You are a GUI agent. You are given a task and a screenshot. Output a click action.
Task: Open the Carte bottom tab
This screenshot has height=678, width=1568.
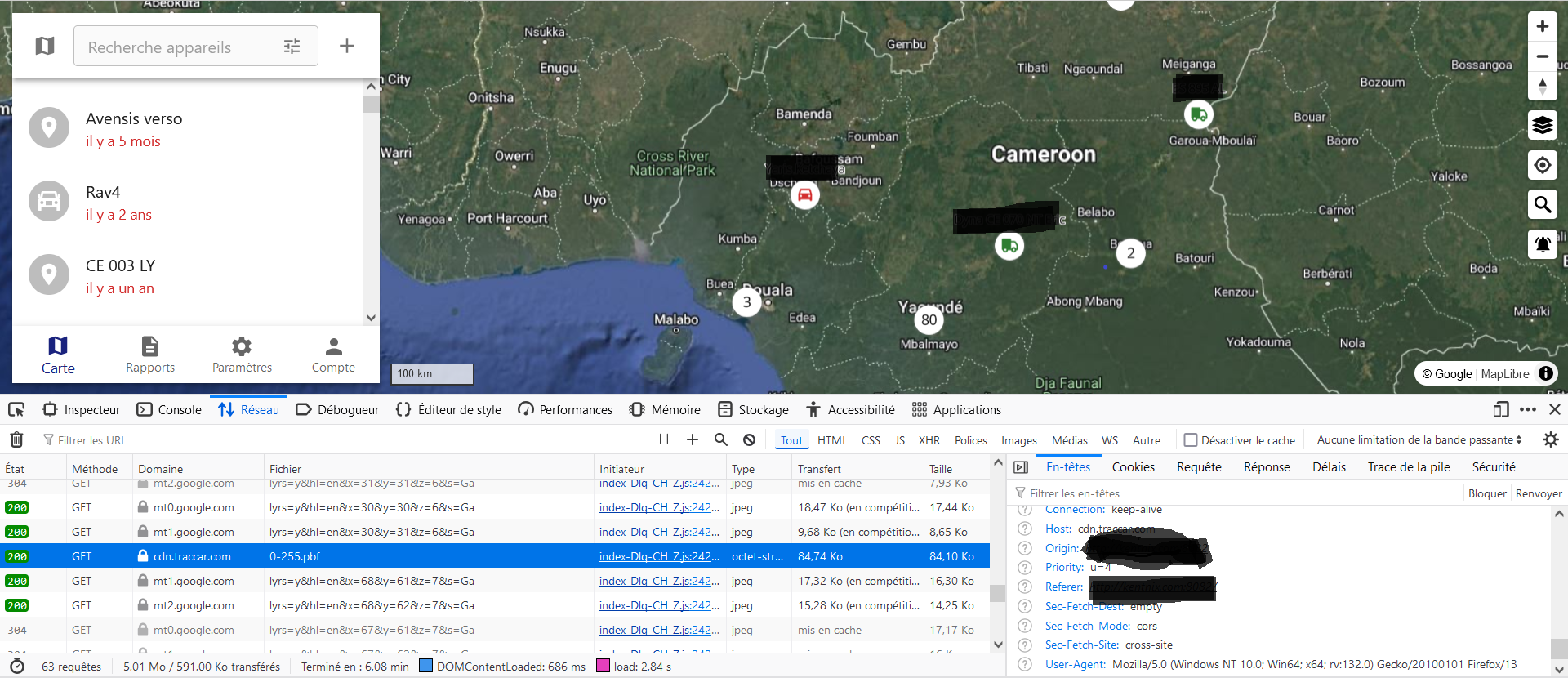[58, 355]
